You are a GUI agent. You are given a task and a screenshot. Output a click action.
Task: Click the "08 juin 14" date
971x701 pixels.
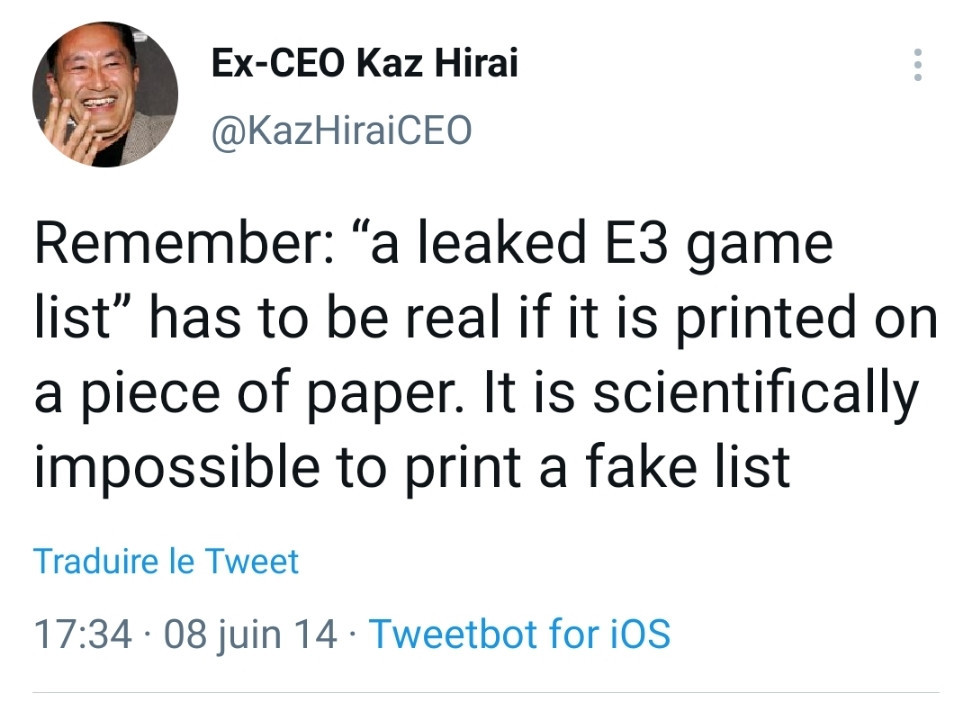pos(250,633)
